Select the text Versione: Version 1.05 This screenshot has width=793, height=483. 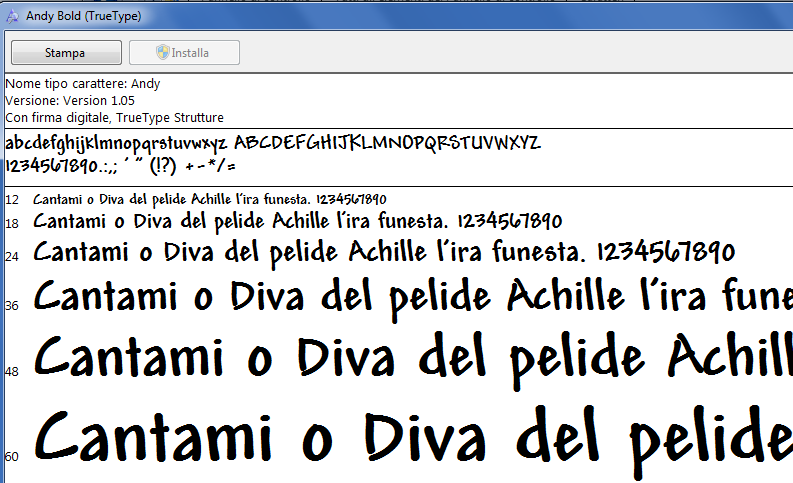tap(70, 101)
